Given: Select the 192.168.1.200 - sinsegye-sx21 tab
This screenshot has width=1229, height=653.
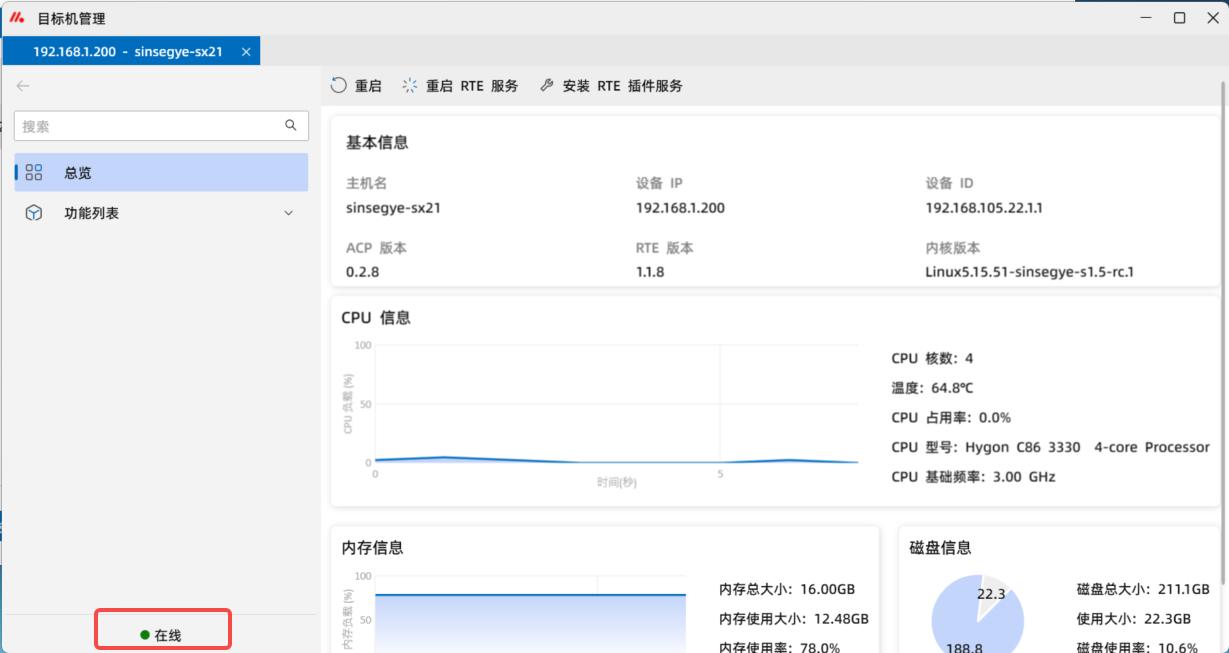Looking at the screenshot, I should pos(127,51).
